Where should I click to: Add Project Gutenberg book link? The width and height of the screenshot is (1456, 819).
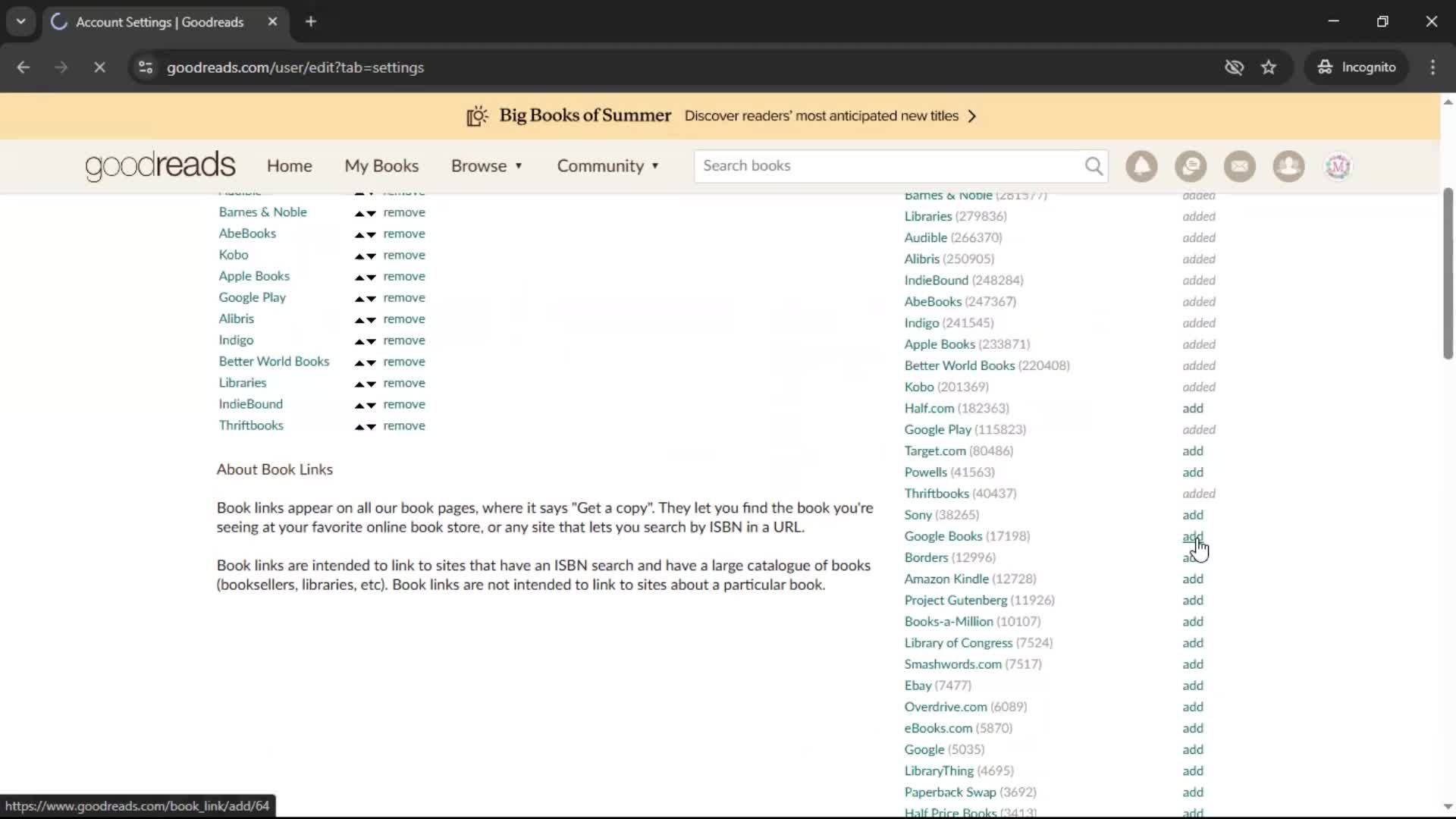tap(1193, 601)
